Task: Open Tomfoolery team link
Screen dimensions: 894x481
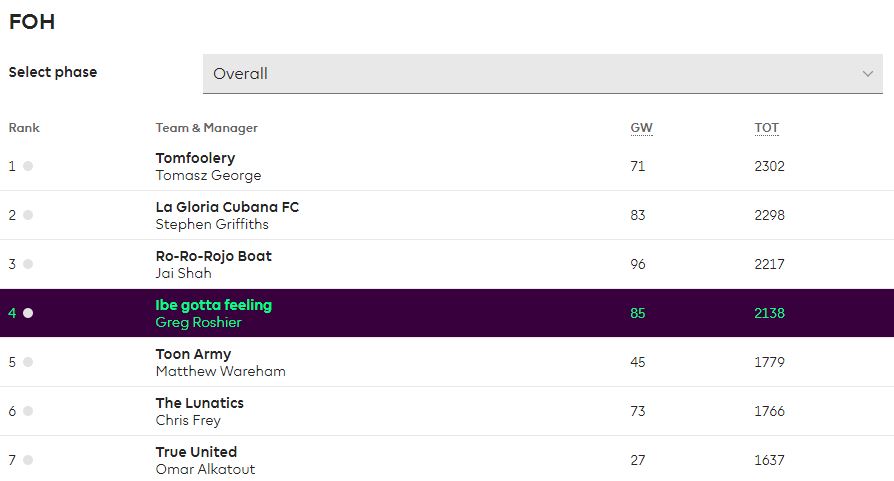Action: point(195,158)
